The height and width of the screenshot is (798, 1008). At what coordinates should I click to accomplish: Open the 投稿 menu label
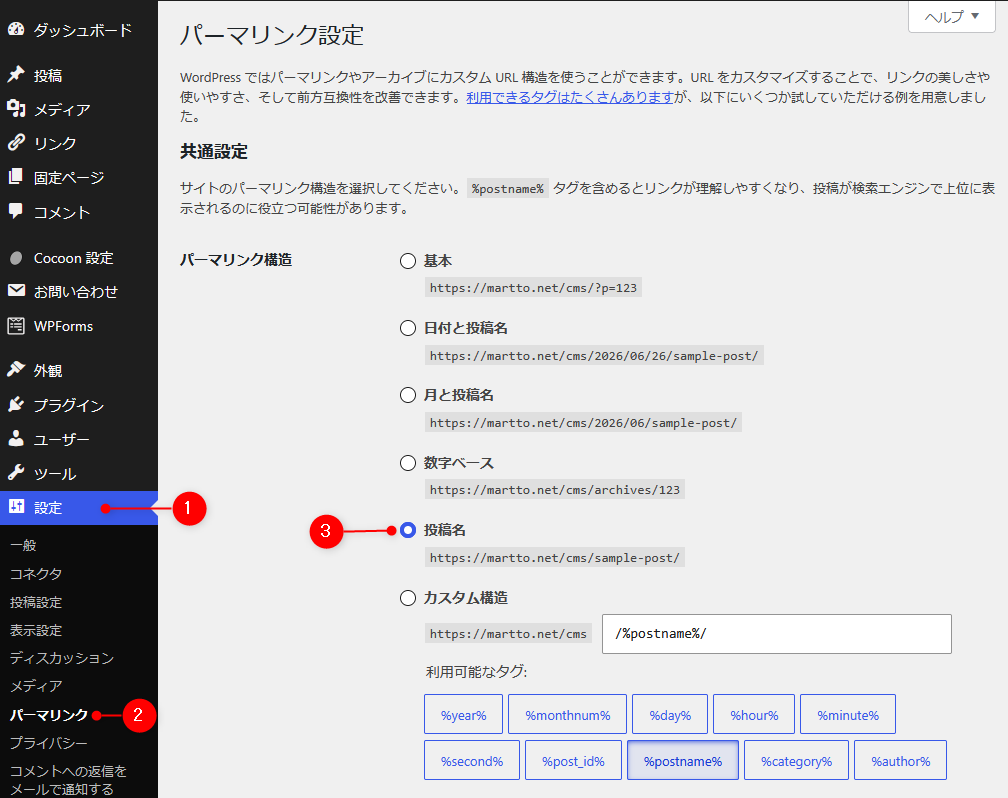coord(48,75)
